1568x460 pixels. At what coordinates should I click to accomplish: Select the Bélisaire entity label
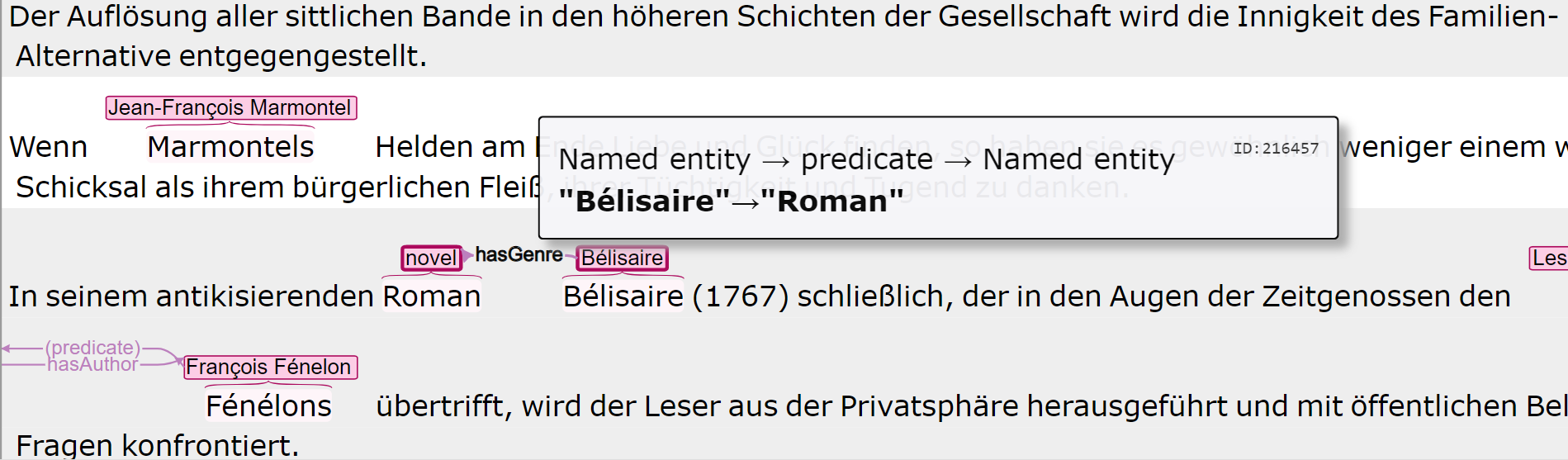click(622, 258)
